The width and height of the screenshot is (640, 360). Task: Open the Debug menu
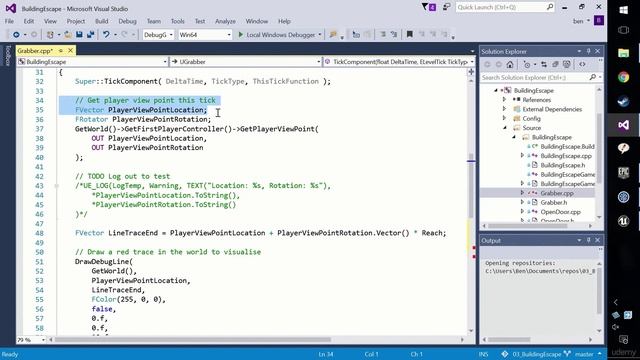coord(127,21)
